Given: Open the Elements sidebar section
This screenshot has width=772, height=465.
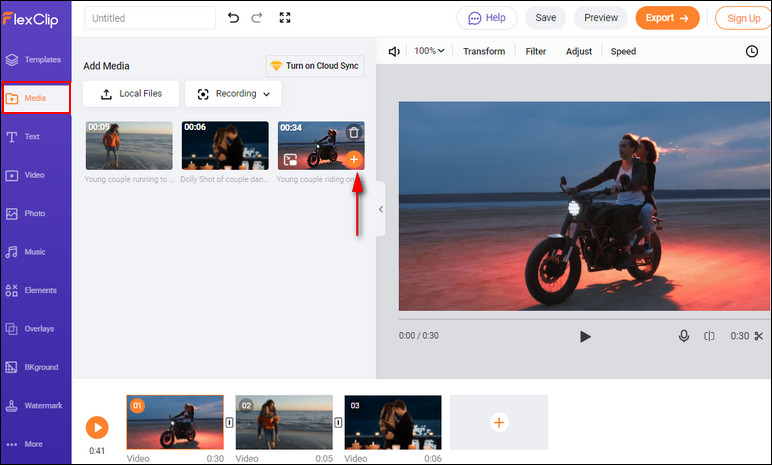Looking at the screenshot, I should click(x=31, y=290).
